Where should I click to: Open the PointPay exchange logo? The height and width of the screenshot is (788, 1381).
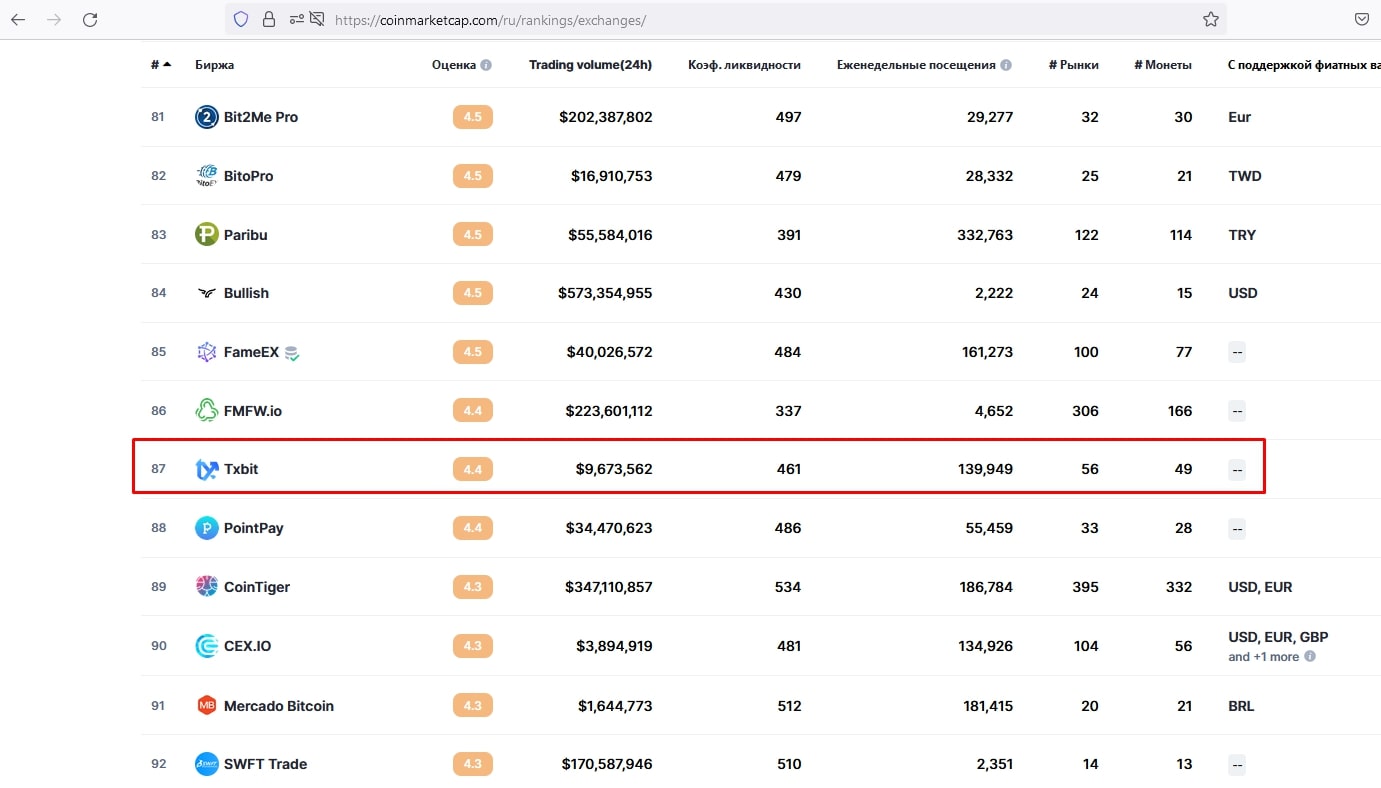tap(206, 528)
